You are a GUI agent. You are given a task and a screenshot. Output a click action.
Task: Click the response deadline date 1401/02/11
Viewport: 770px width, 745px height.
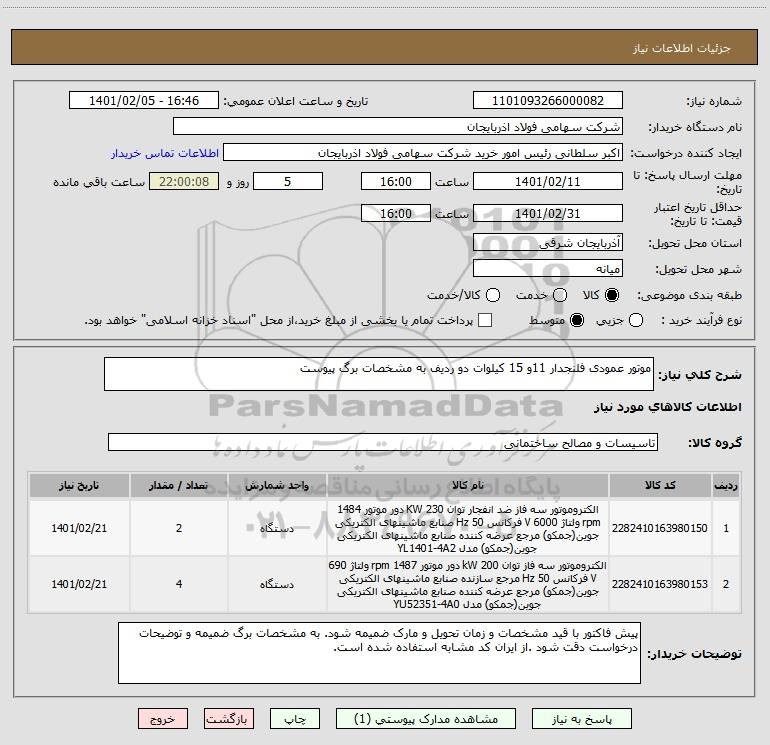[548, 181]
